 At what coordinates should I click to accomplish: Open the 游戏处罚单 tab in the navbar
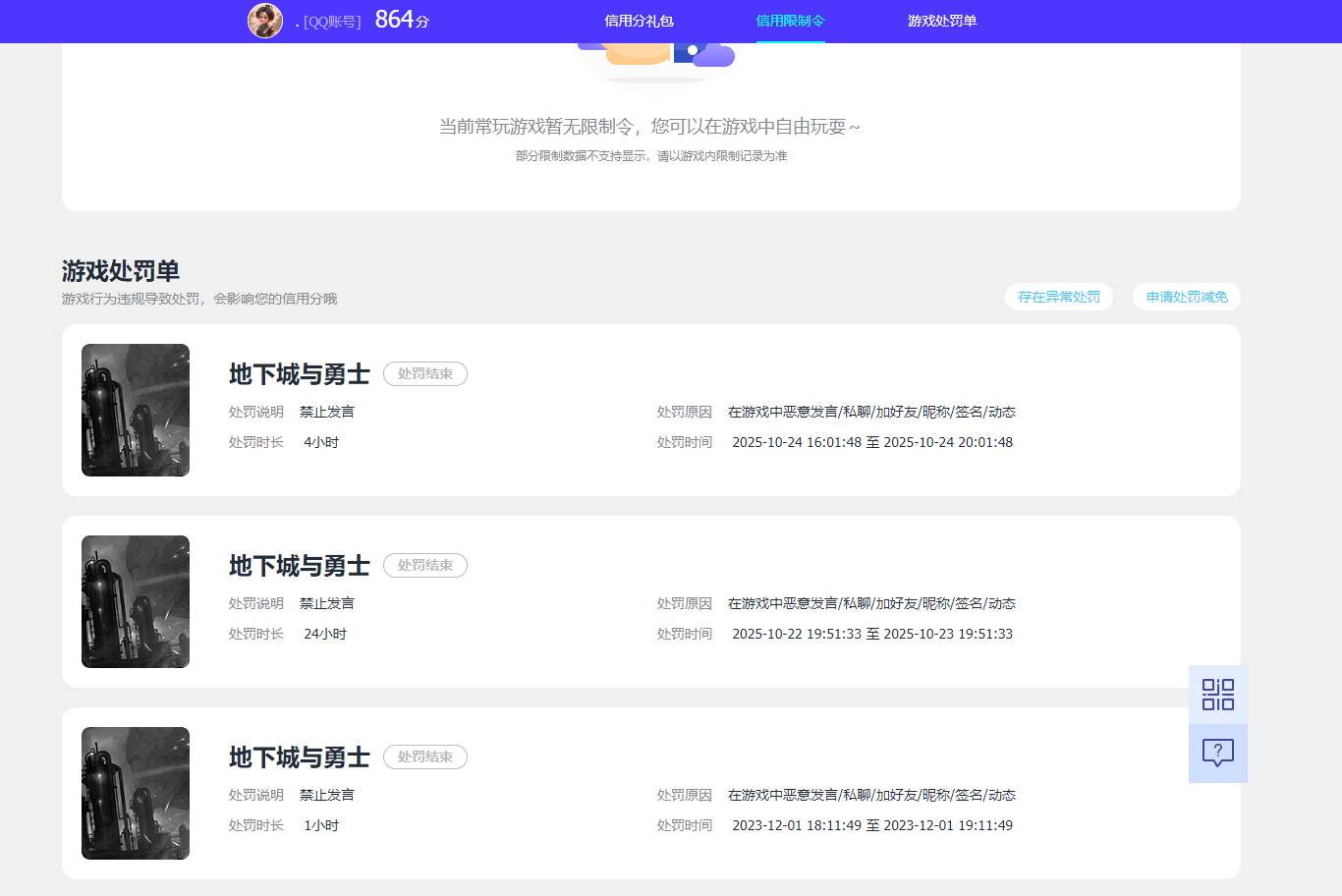[x=942, y=21]
